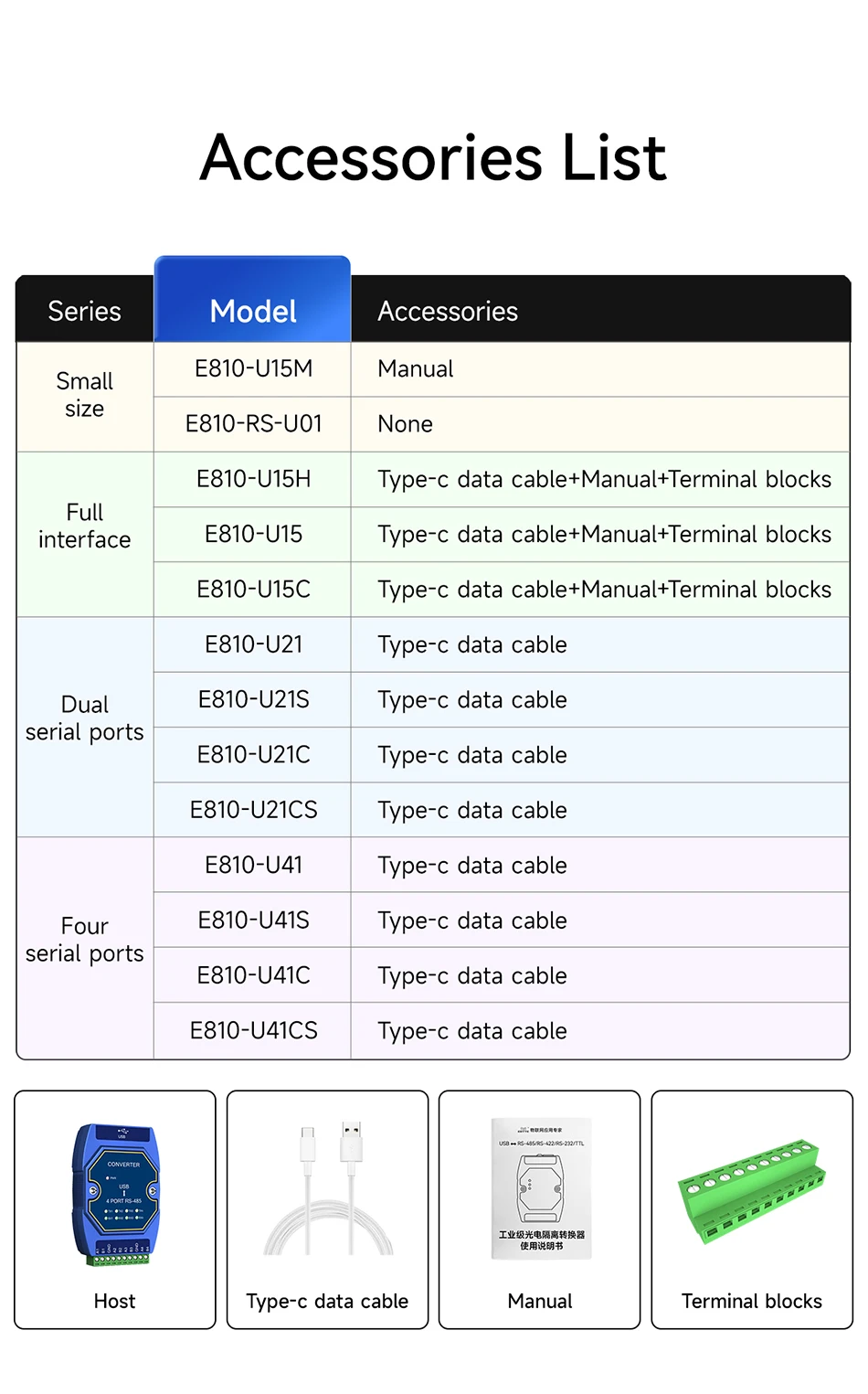868x1394 pixels.
Task: Click the Accessories column header
Action: (448, 312)
